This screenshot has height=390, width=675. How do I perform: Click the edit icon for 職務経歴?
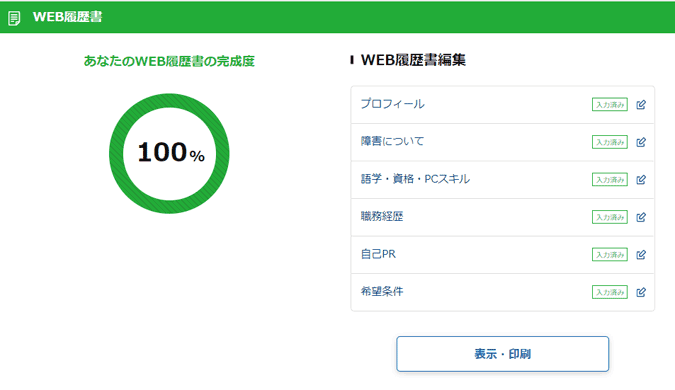[641, 217]
